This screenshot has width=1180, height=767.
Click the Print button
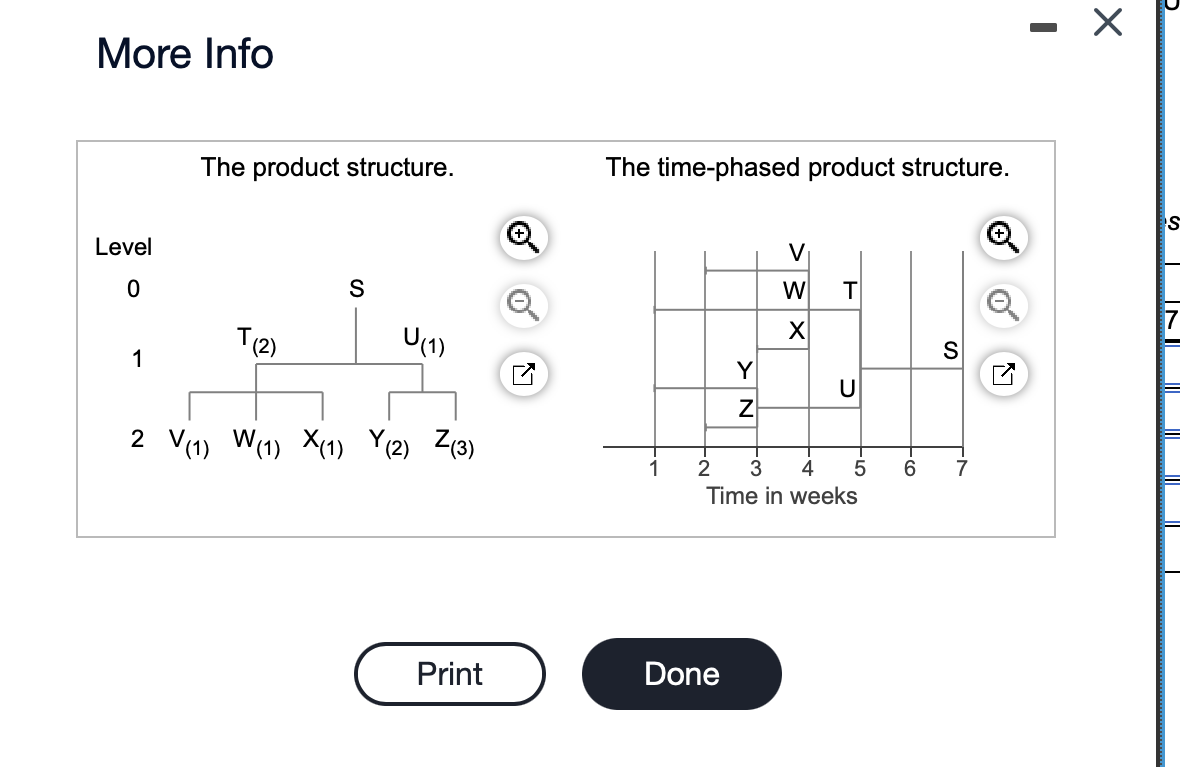(x=449, y=674)
